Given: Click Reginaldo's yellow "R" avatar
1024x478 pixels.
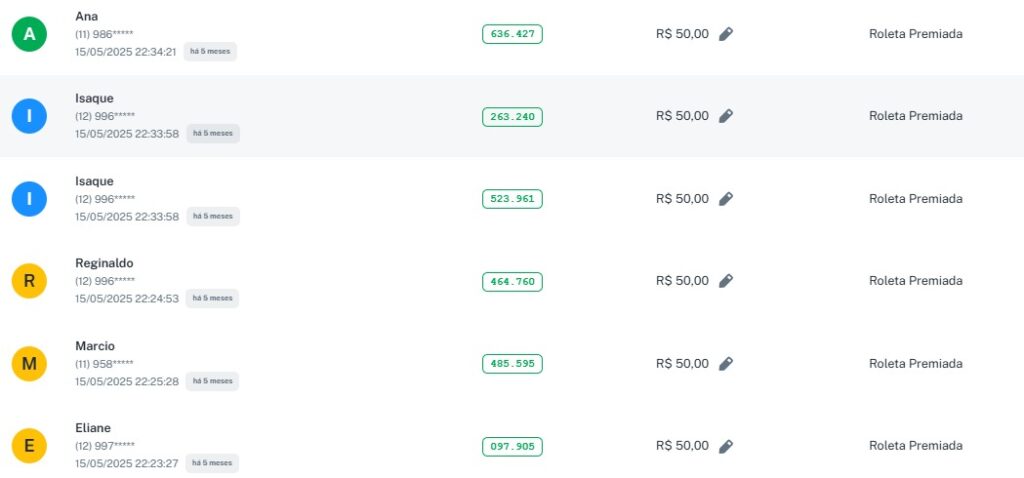Looking at the screenshot, I should (29, 281).
